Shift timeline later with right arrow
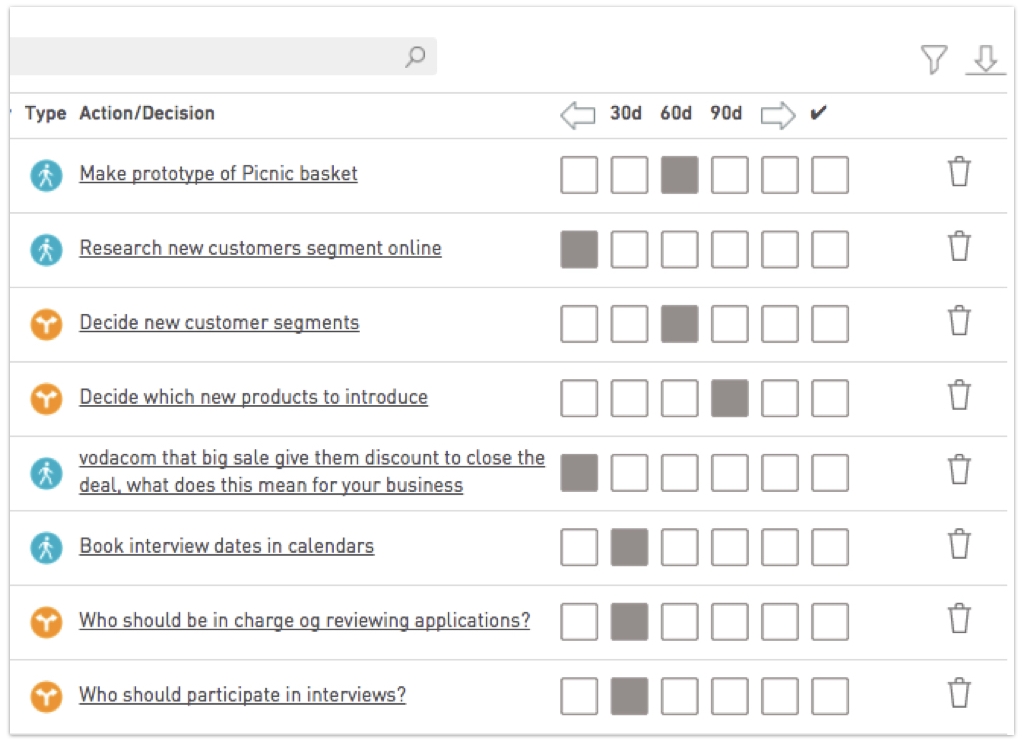Viewport: 1024px width, 740px height. click(x=778, y=115)
